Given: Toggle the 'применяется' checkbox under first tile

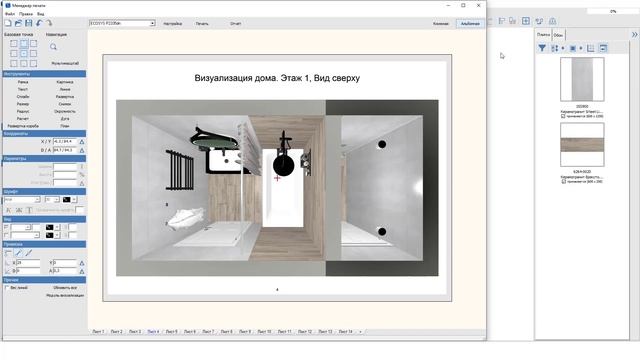Looking at the screenshot, I should pyautogui.click(x=563, y=116).
